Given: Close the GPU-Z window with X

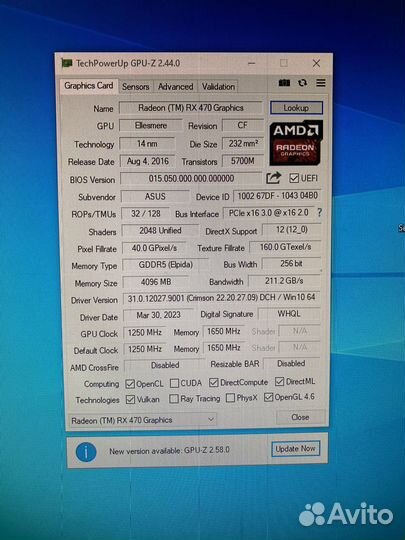Looking at the screenshot, I should tap(316, 63).
